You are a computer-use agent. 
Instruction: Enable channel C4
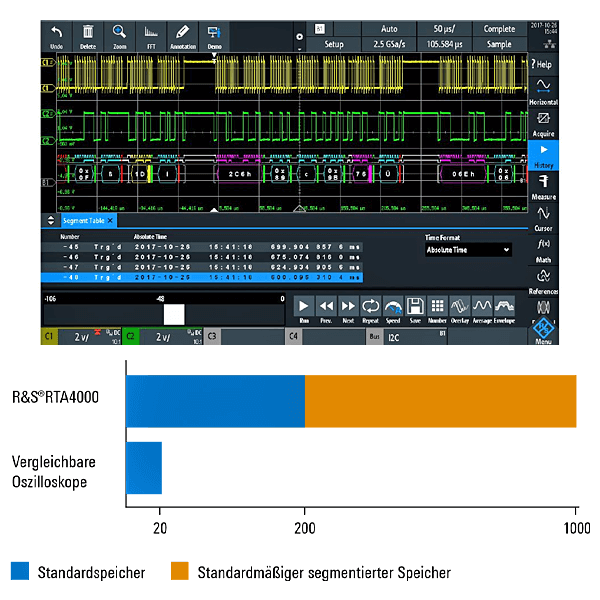tap(293, 336)
